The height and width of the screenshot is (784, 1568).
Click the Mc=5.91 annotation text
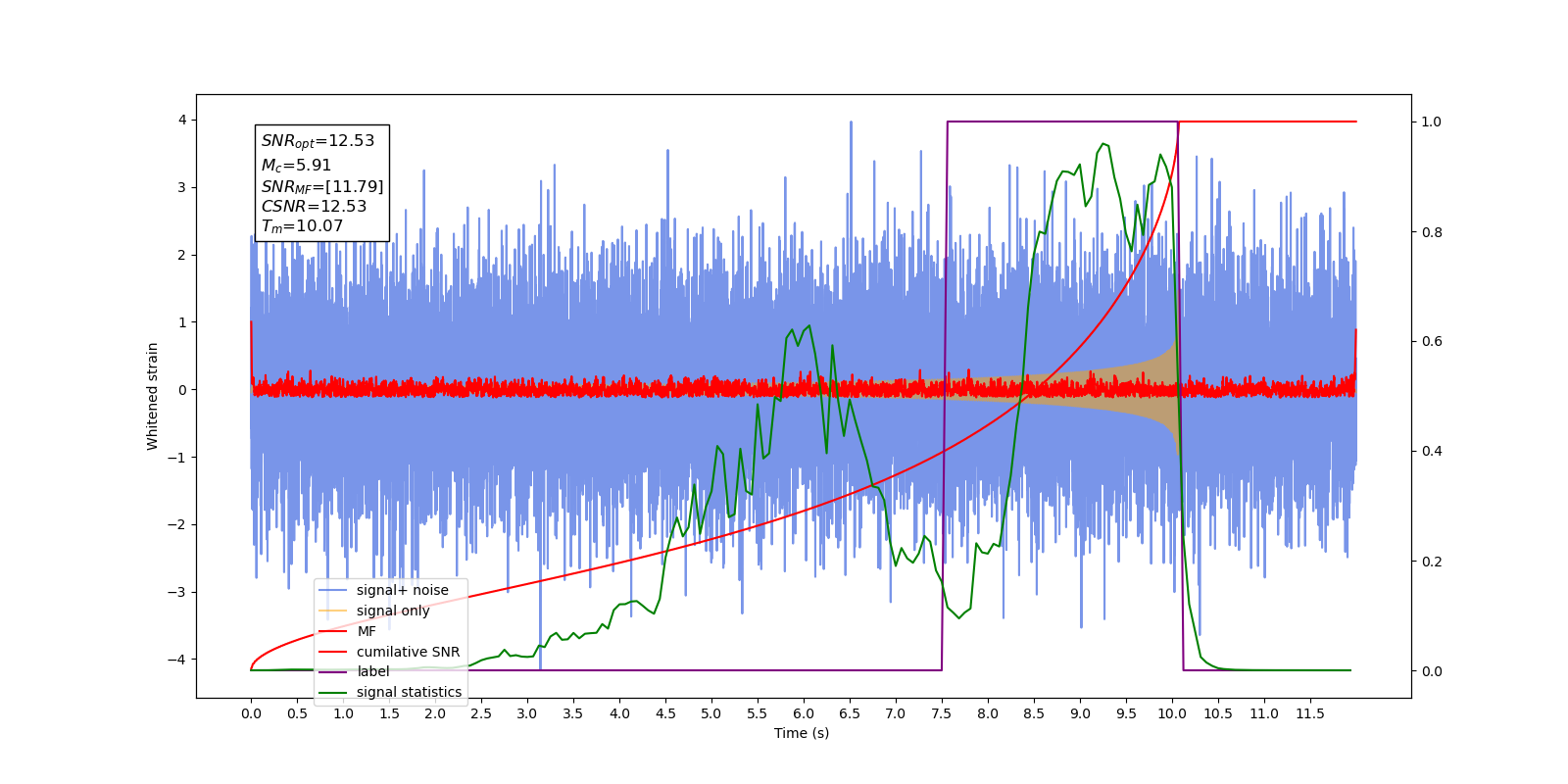coord(296,166)
